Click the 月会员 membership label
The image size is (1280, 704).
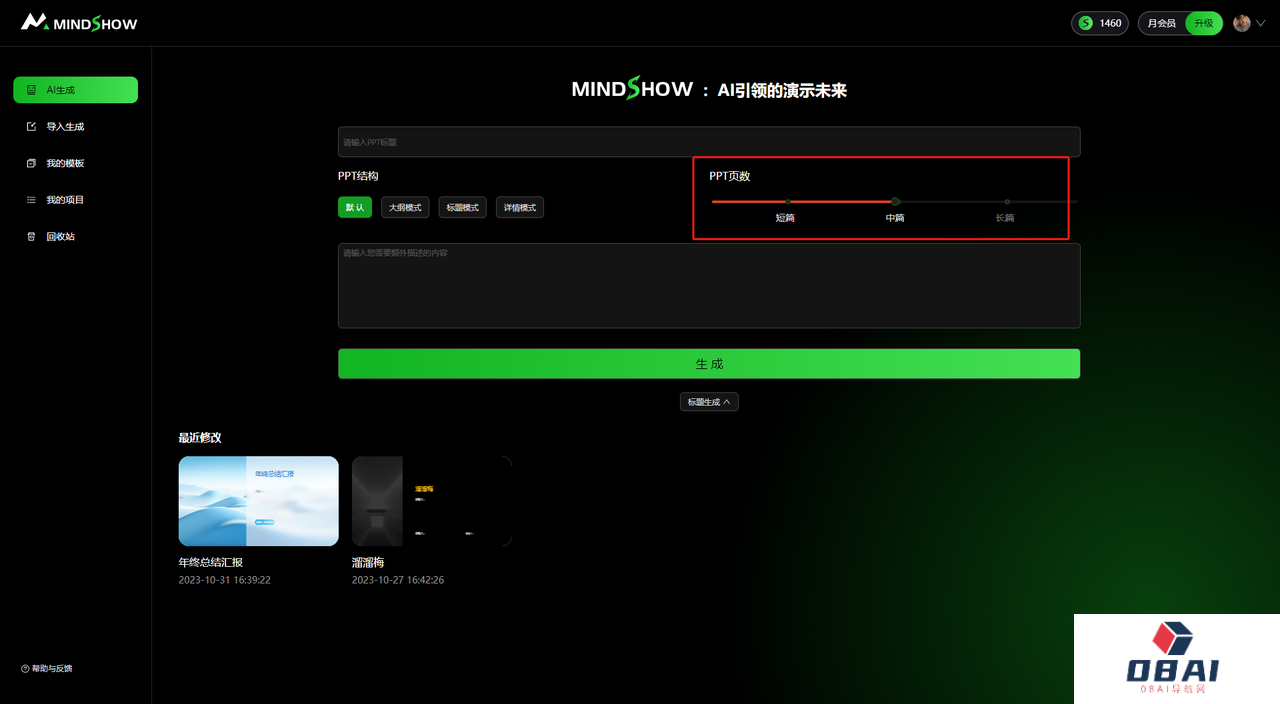click(1160, 22)
